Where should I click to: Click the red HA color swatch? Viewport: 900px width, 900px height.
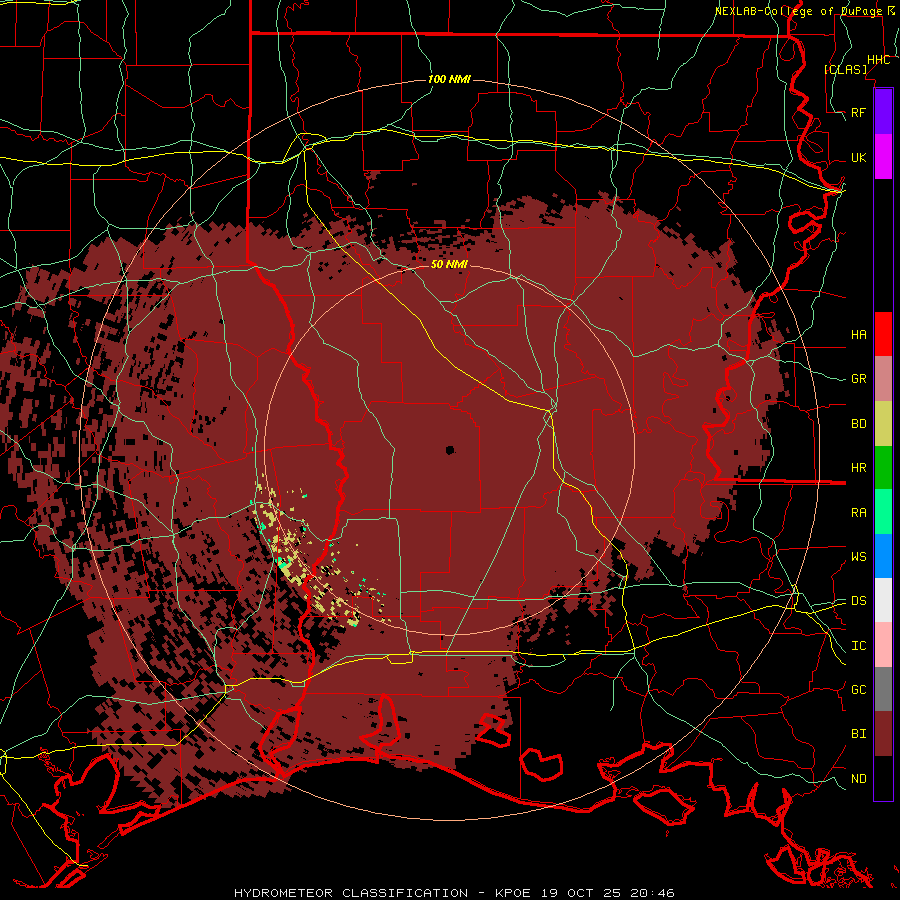tap(883, 334)
